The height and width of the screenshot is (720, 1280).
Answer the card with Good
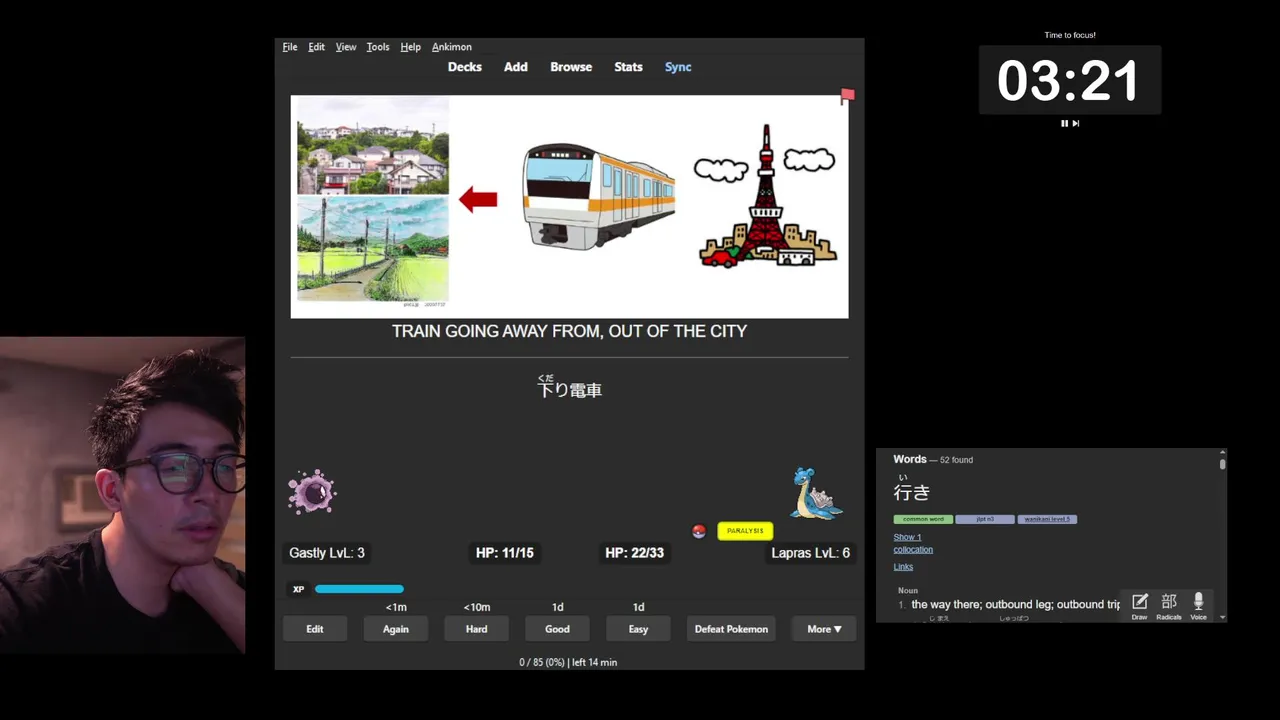[558, 629]
